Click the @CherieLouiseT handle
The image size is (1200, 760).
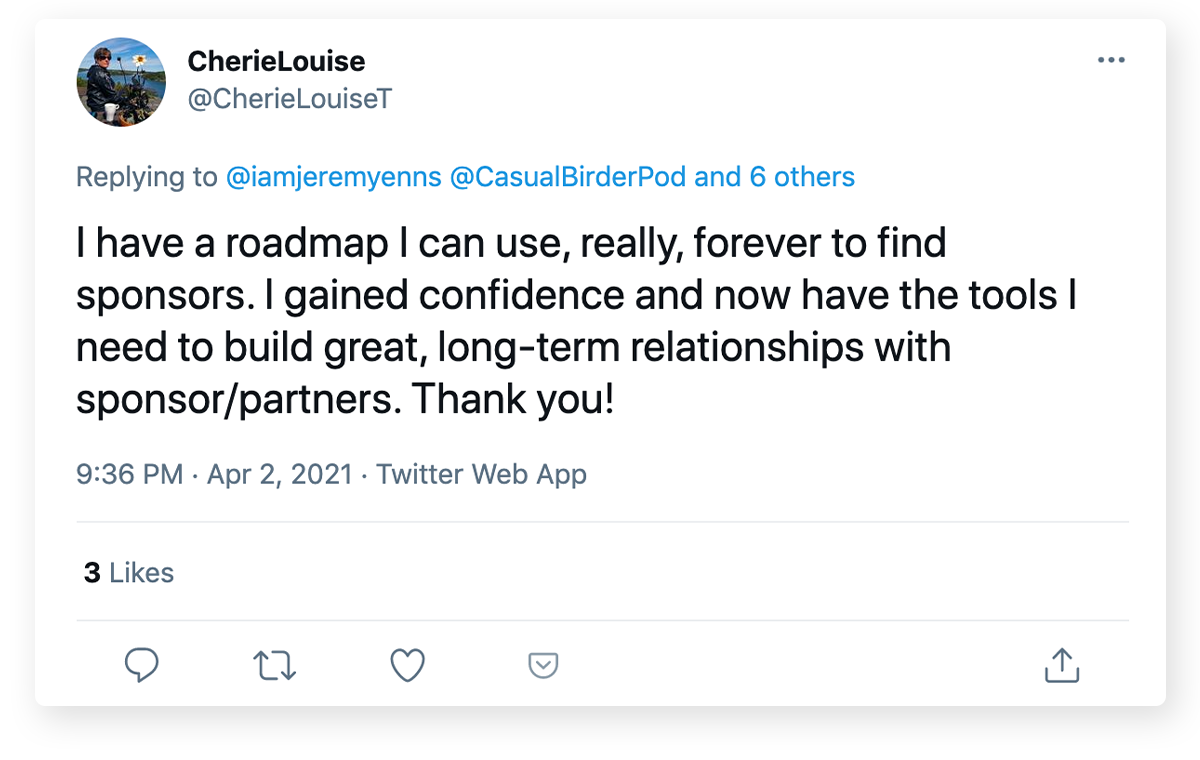point(289,99)
